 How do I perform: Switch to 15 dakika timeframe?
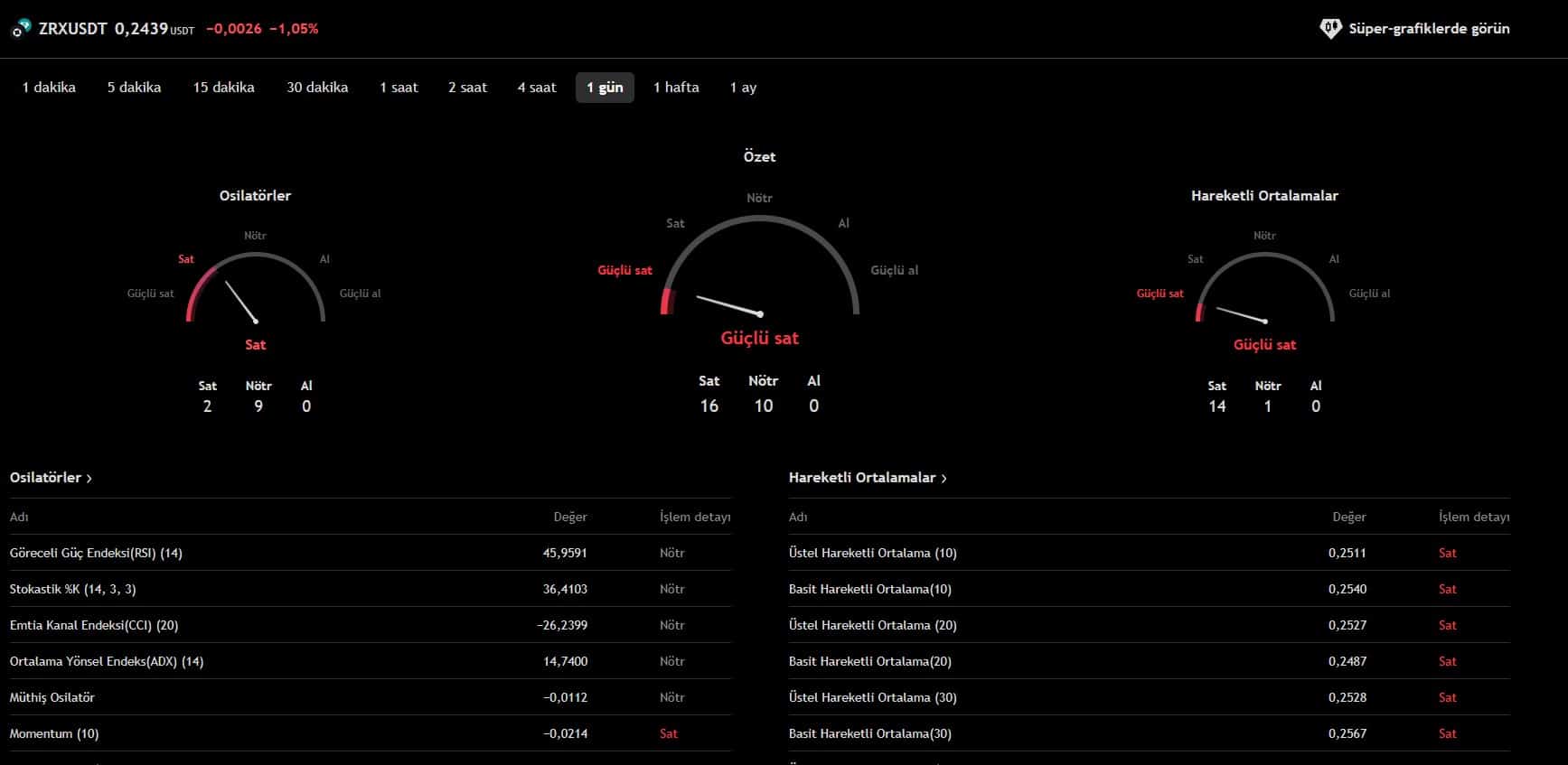point(223,88)
